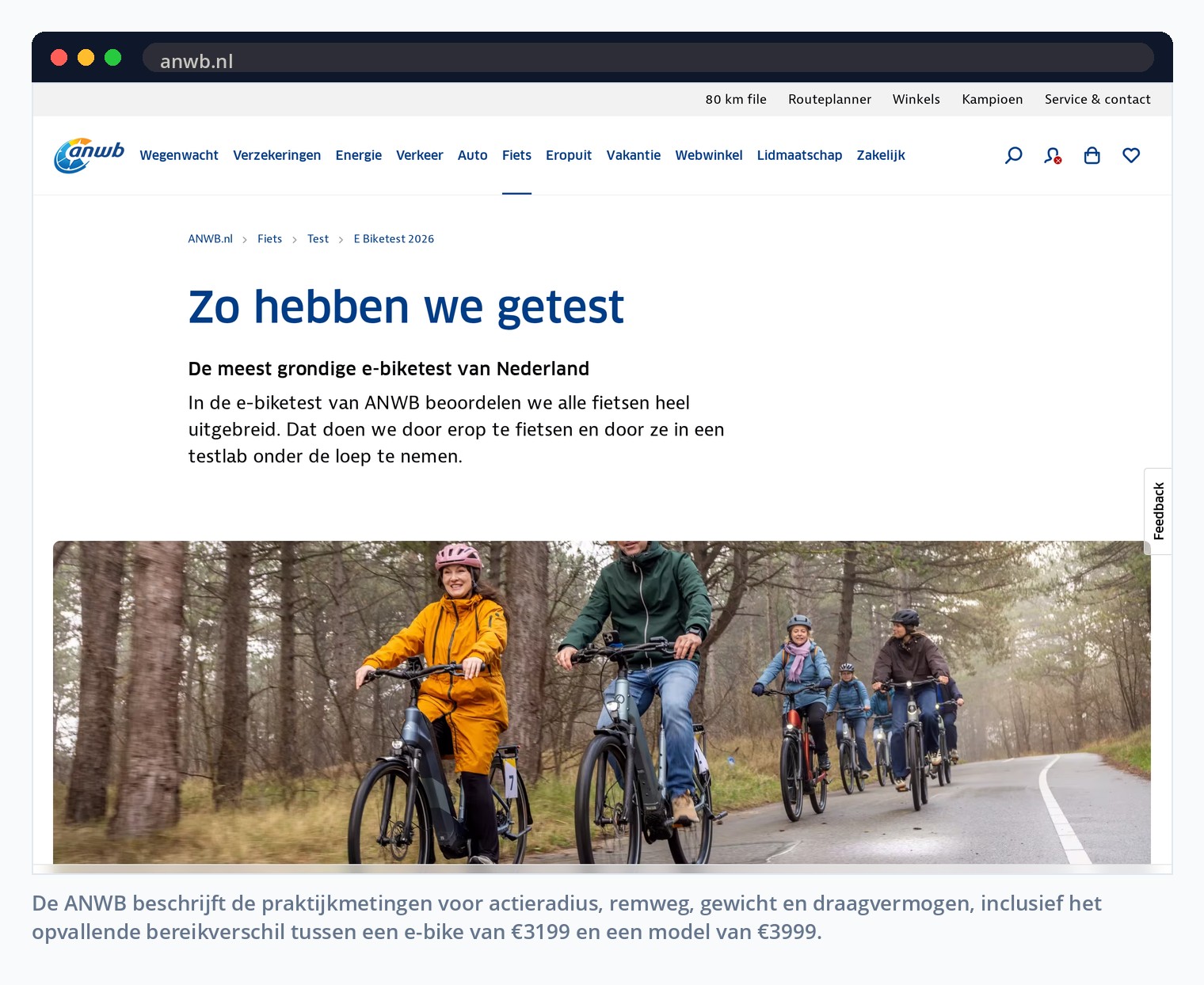Open the Winkels link

[916, 99]
